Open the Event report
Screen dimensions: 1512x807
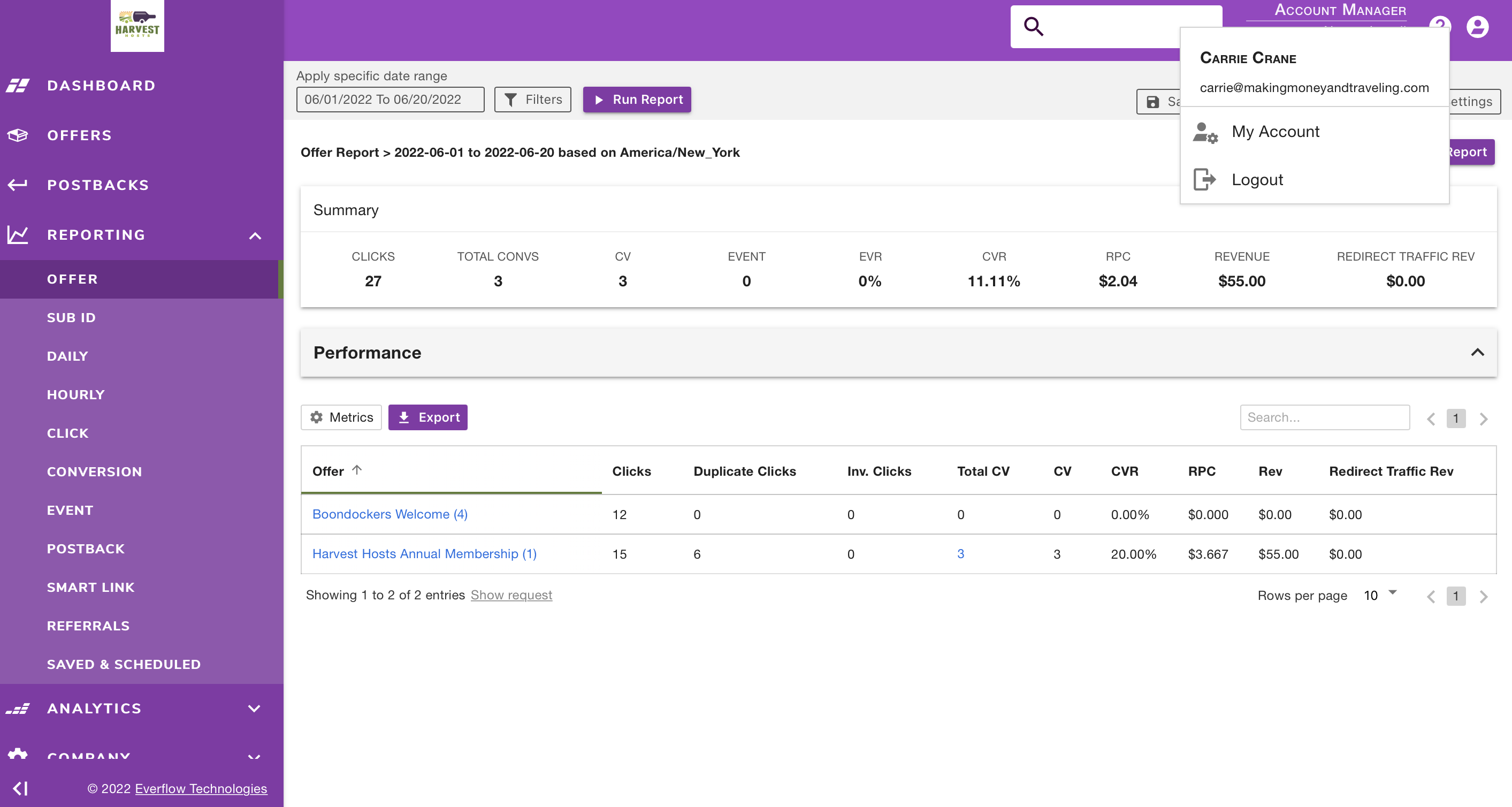click(x=141, y=511)
